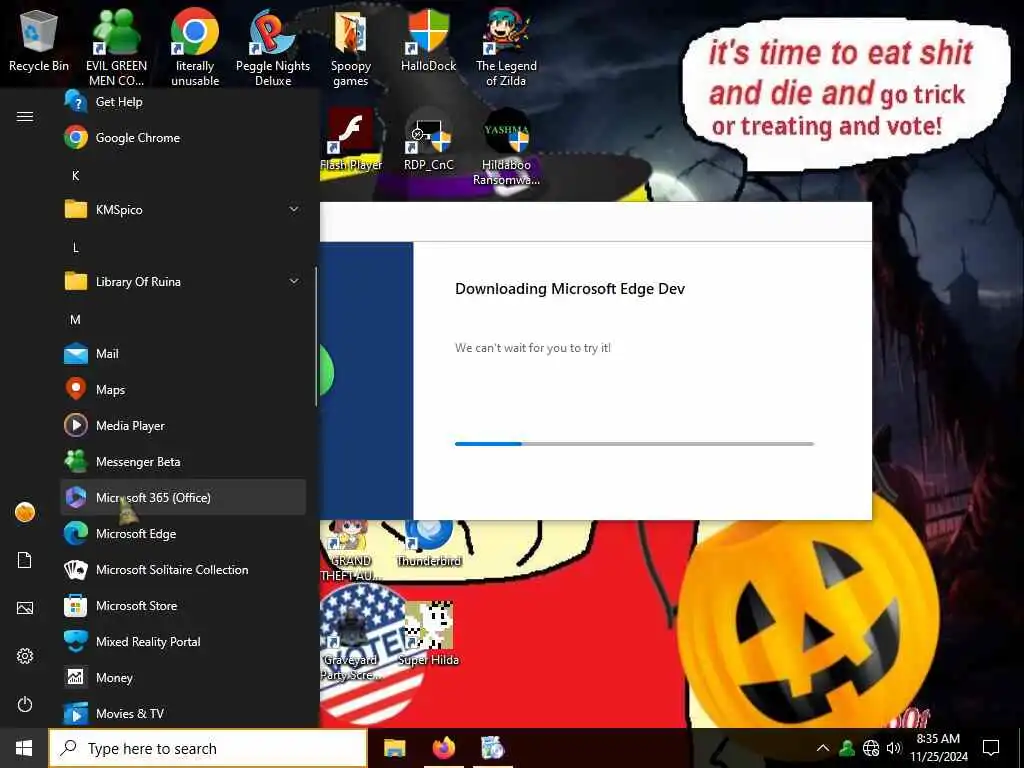Open Documents from Start sidebar
The width and height of the screenshot is (1024, 768).
25,560
